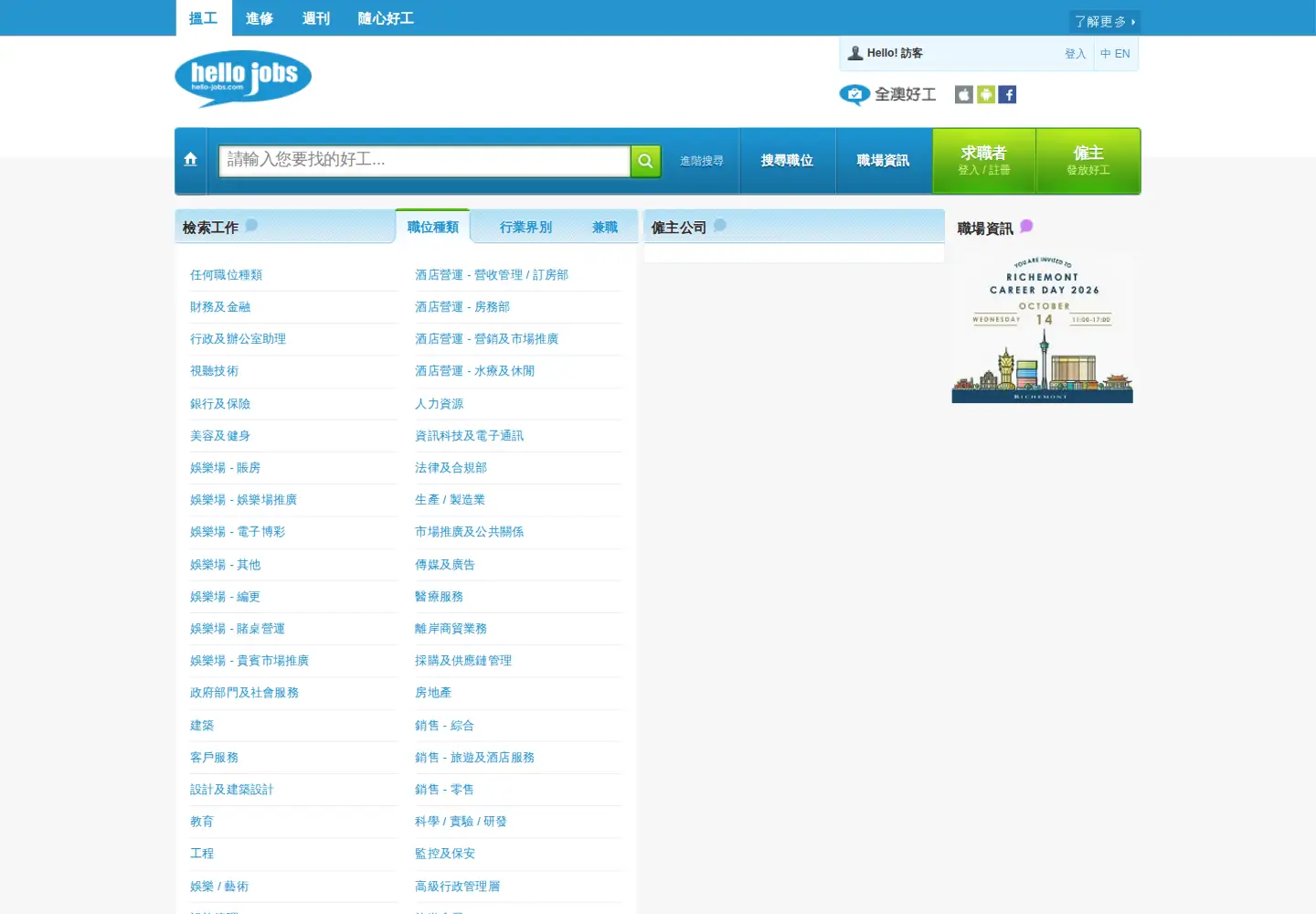The height and width of the screenshot is (914, 1316).
Task: Select the 醫療服務 category
Action: [440, 597]
